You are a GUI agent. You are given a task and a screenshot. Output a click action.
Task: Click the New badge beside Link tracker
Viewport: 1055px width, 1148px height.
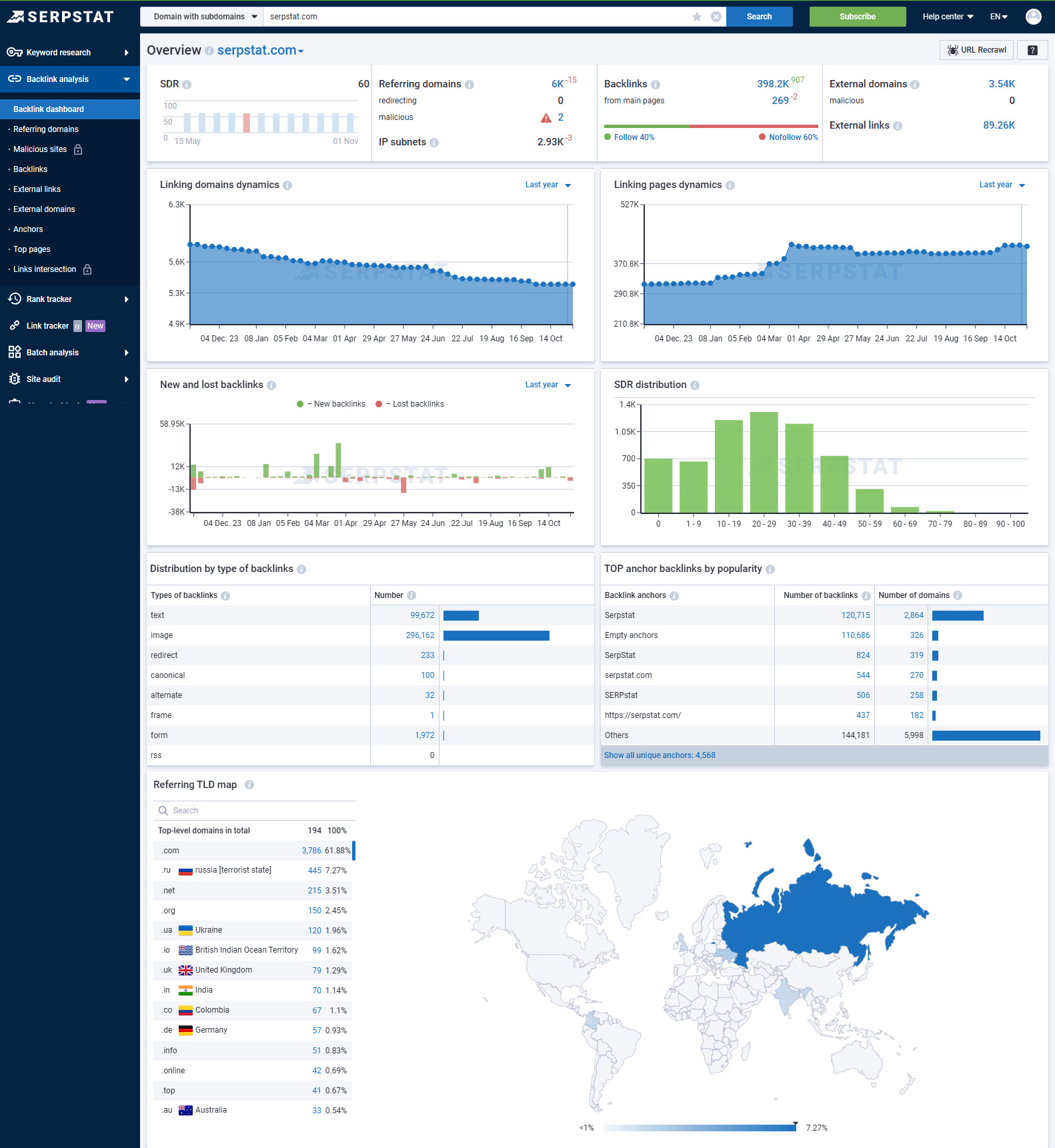click(x=95, y=326)
